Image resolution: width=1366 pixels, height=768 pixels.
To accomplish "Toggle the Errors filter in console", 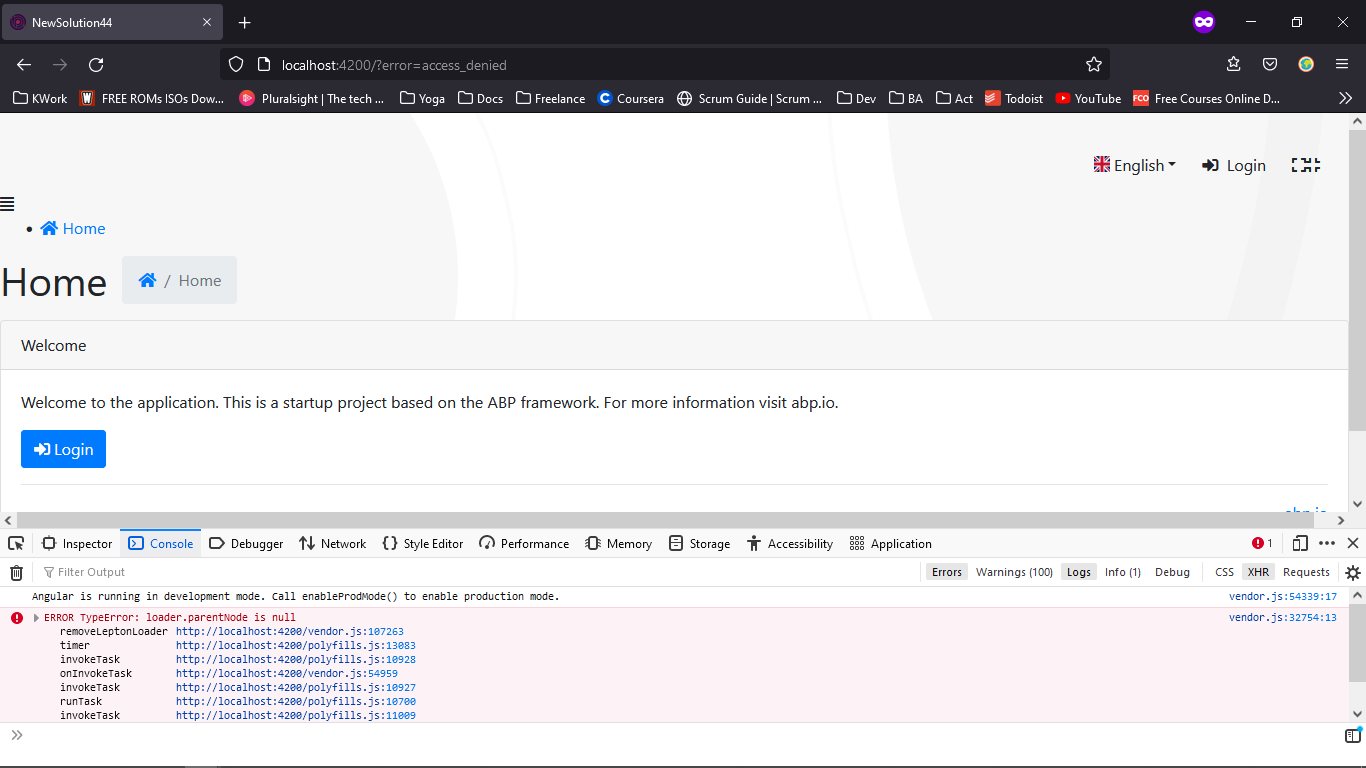I will pyautogui.click(x=946, y=572).
